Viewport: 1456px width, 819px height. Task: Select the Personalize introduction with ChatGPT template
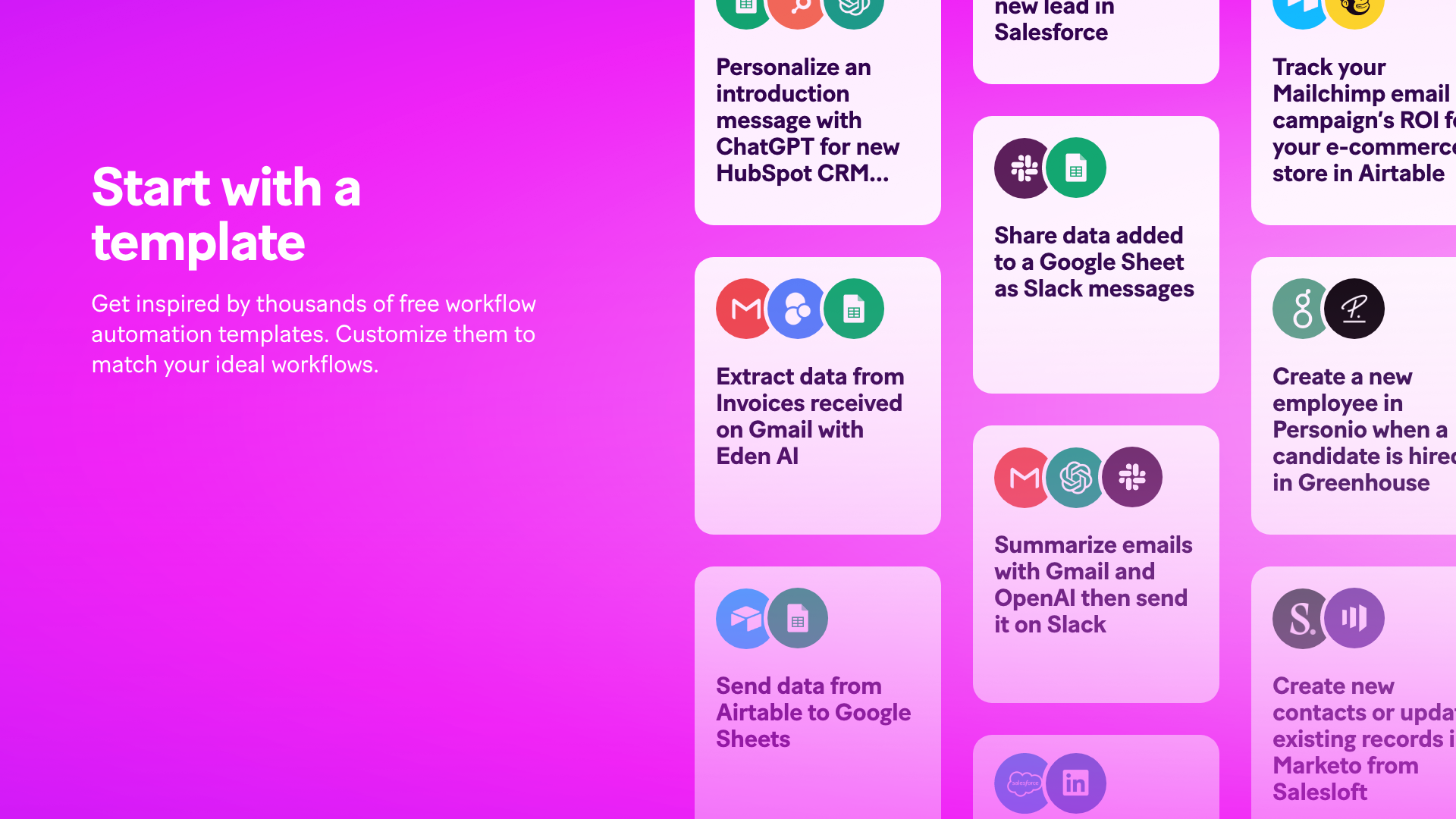point(817,120)
